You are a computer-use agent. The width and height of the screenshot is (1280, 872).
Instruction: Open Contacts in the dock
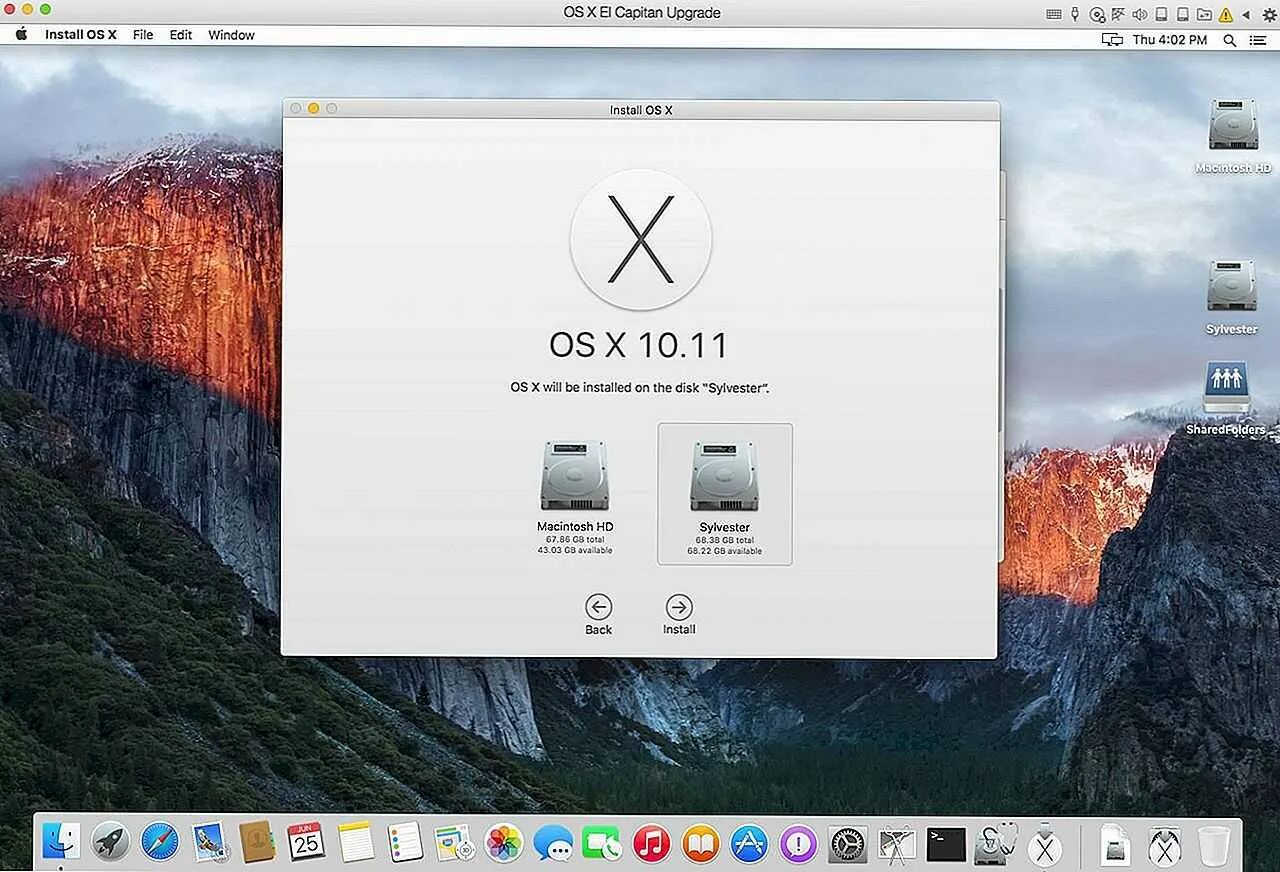(x=257, y=842)
